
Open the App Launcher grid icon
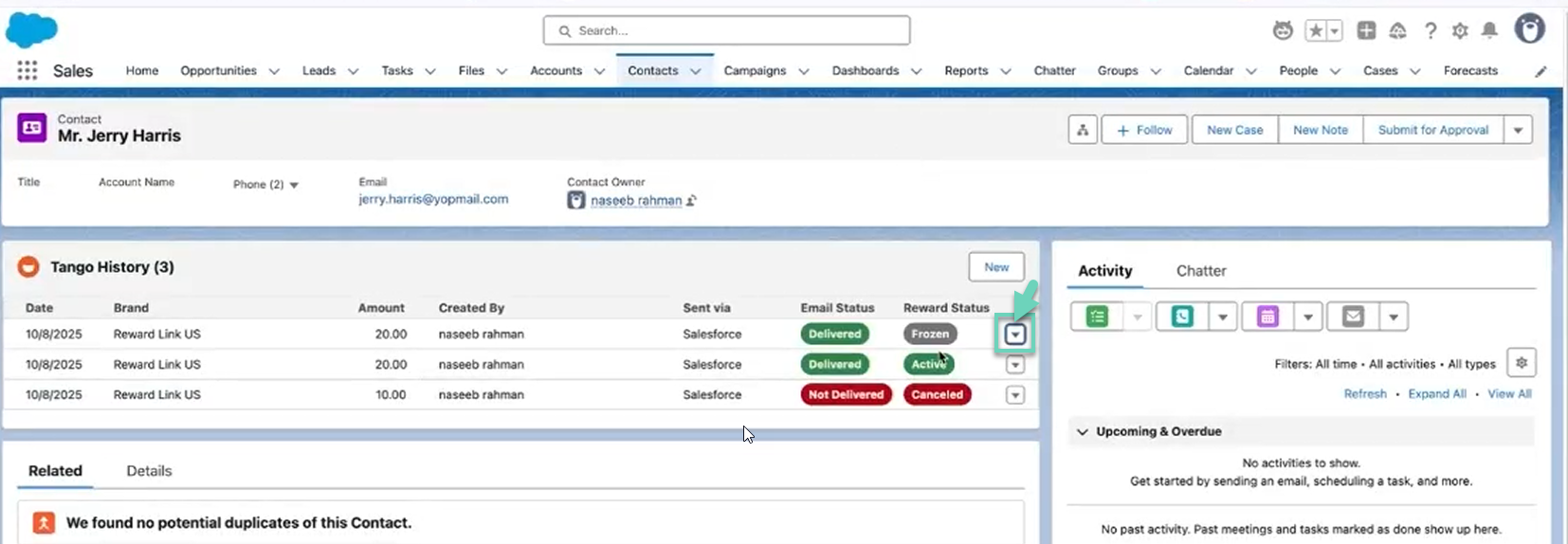tap(27, 70)
